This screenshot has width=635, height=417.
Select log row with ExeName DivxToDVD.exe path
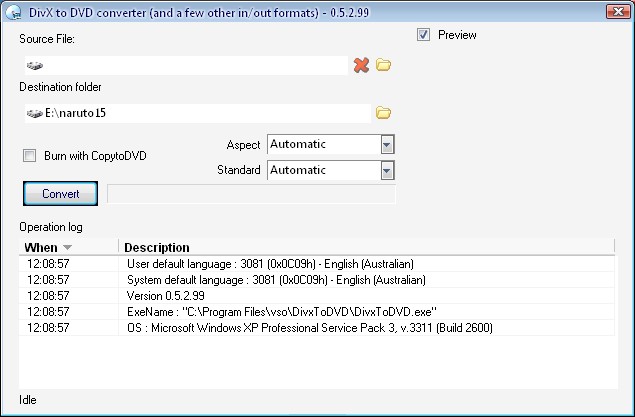pos(317,312)
